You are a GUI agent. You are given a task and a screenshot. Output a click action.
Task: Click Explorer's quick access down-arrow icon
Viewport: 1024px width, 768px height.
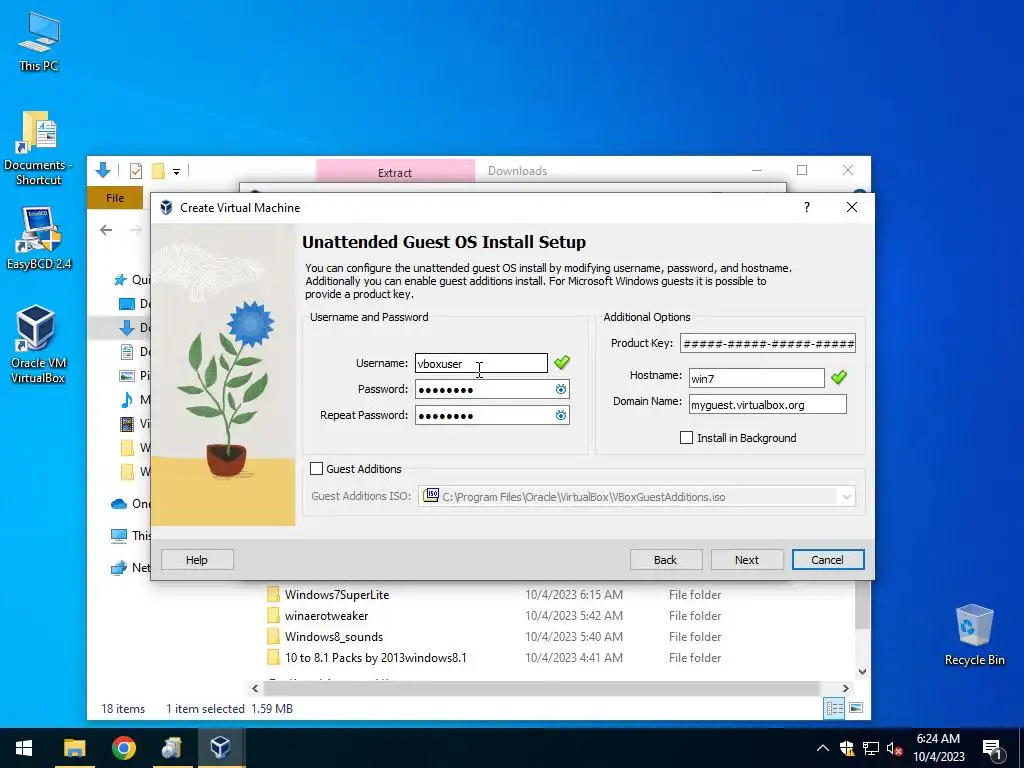103,170
